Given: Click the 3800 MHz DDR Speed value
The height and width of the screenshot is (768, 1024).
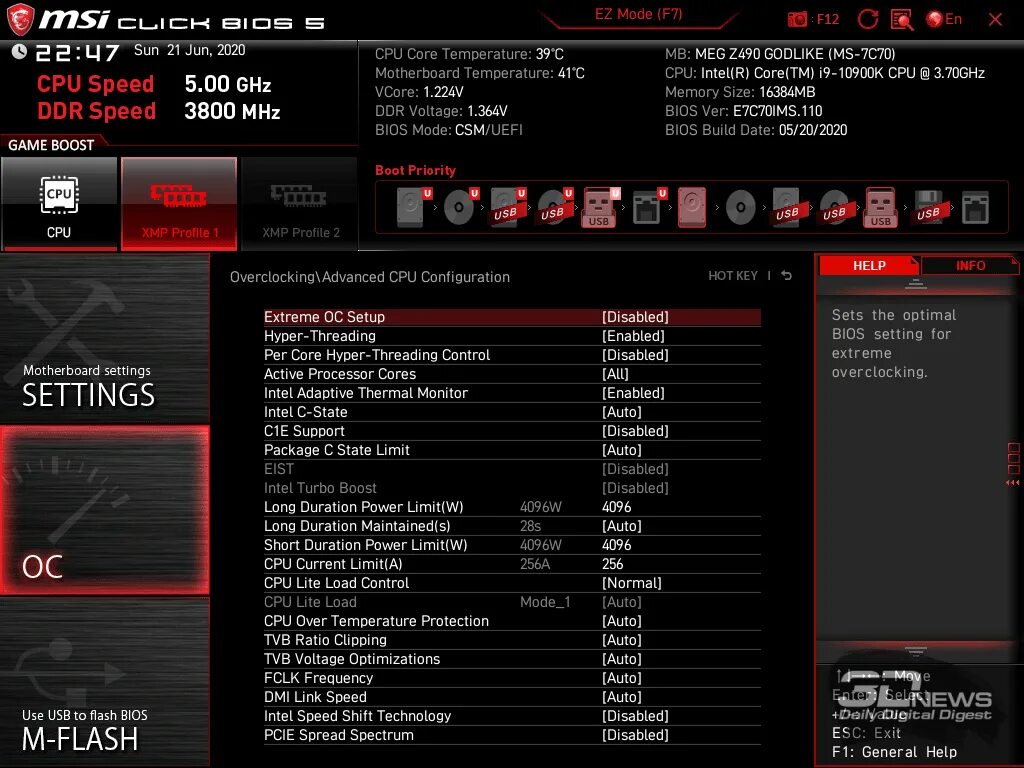Looking at the screenshot, I should coord(232,111).
